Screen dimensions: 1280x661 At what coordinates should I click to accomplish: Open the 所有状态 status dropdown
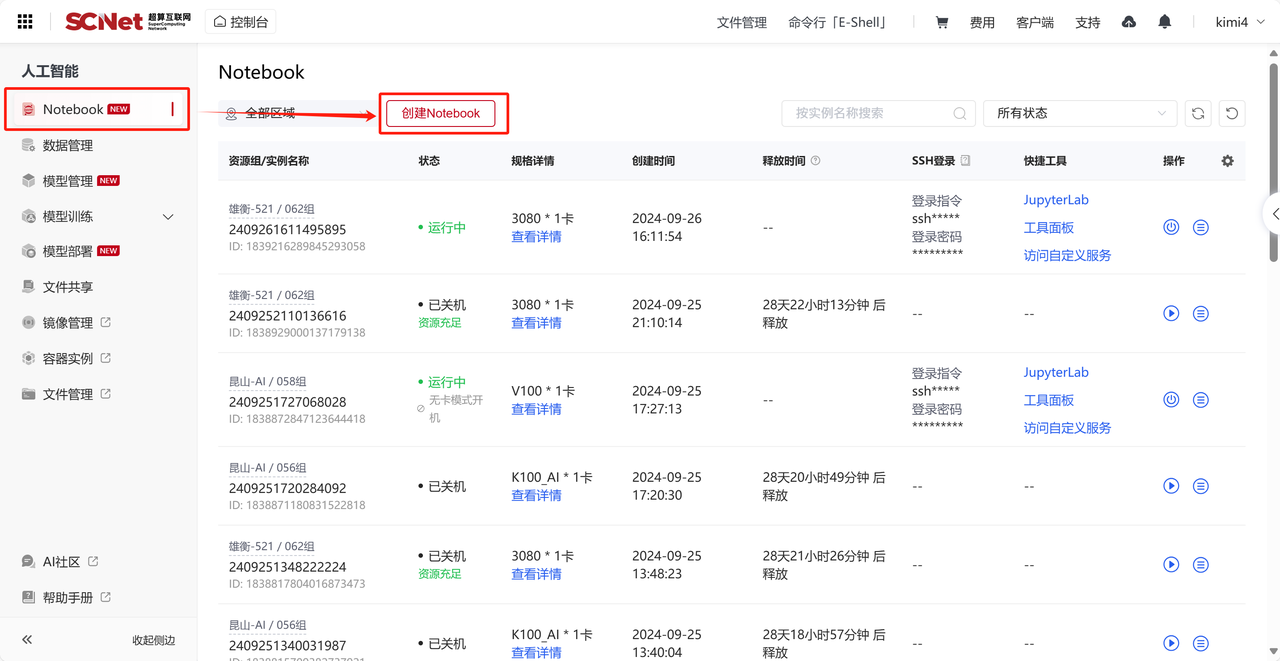(1080, 114)
